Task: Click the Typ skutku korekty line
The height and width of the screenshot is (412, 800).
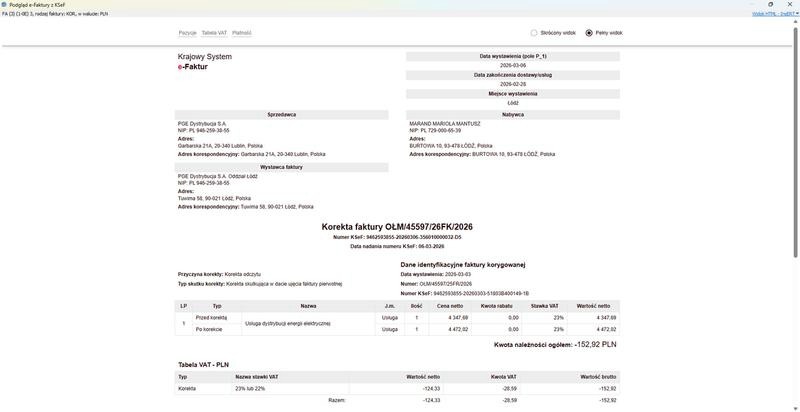Action: [x=260, y=284]
